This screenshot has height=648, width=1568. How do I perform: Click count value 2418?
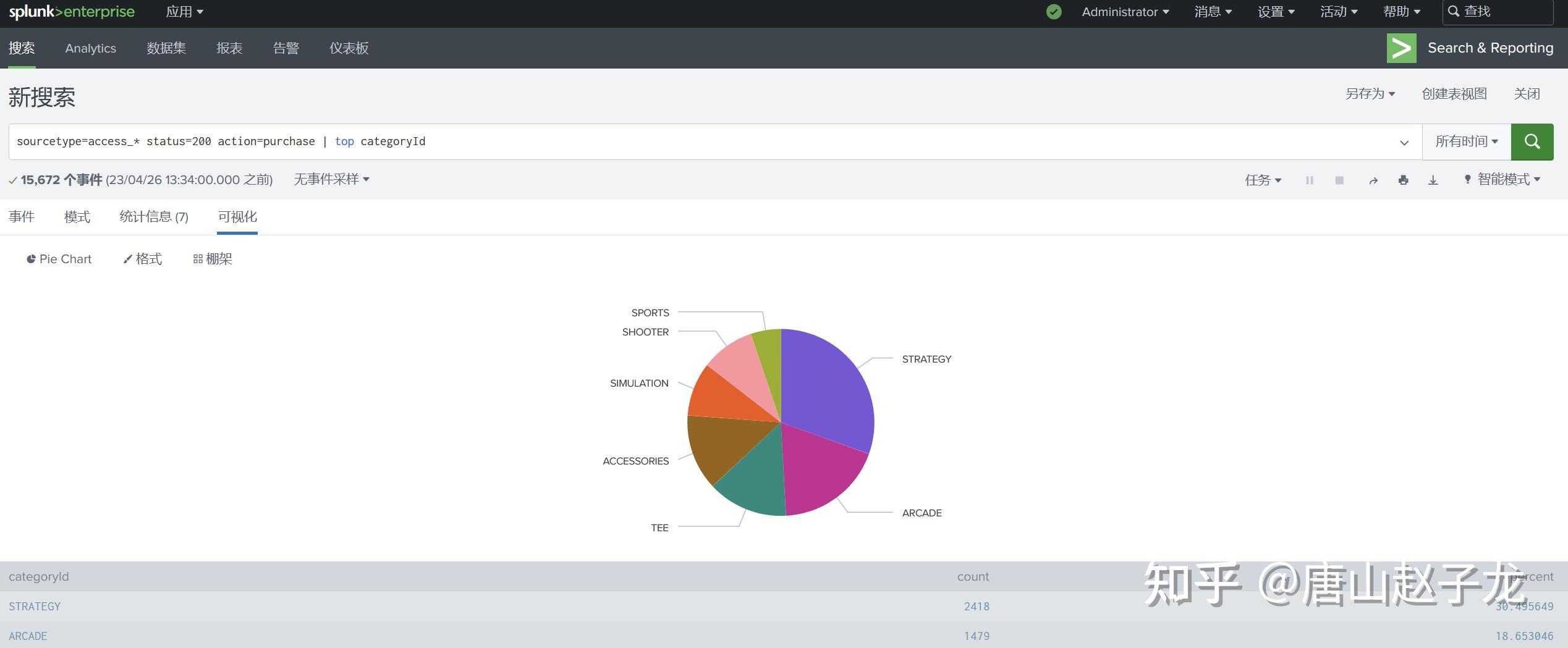pos(977,607)
